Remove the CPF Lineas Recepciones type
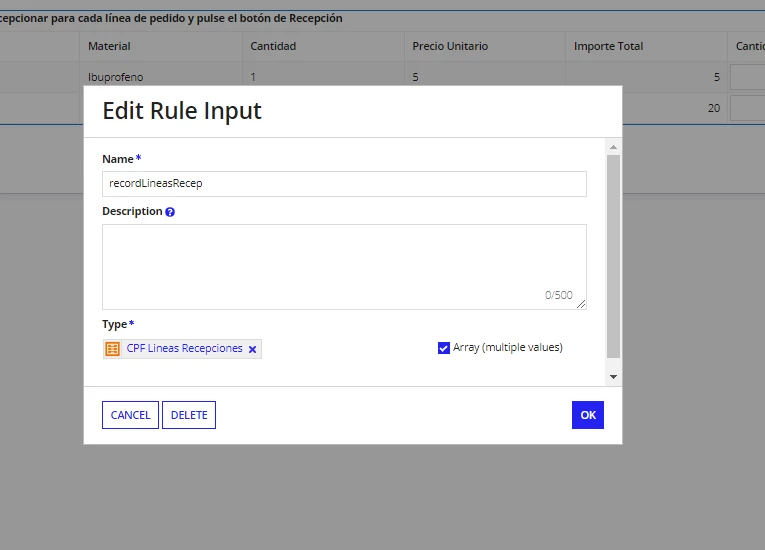Viewport: 765px width, 550px height. 252,349
